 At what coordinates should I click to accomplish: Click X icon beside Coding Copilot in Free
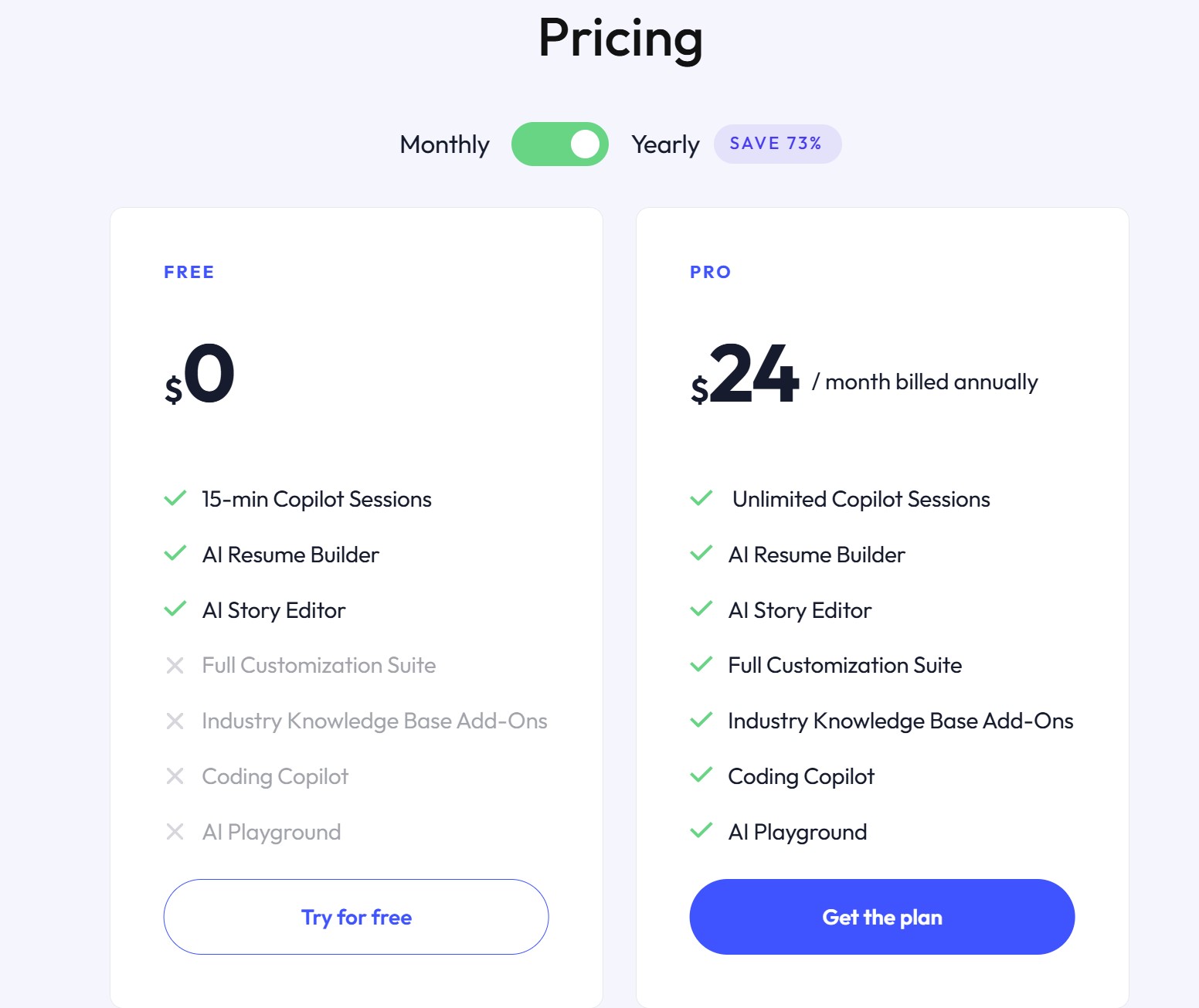pos(175,776)
